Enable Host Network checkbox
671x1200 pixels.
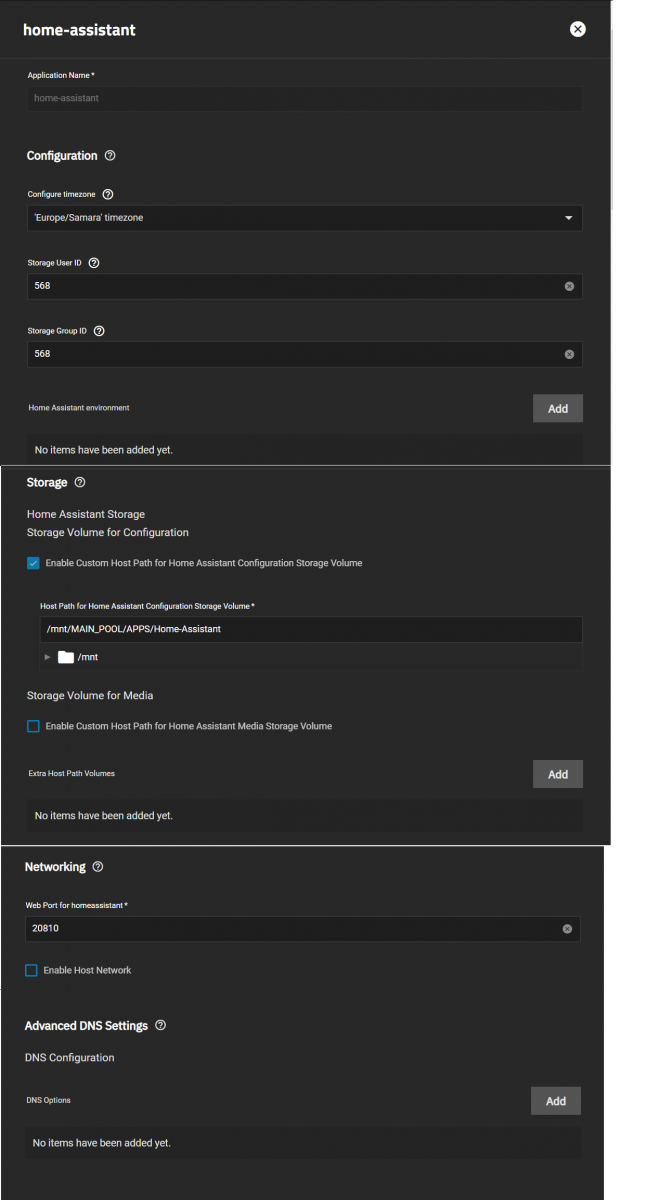tap(31, 970)
